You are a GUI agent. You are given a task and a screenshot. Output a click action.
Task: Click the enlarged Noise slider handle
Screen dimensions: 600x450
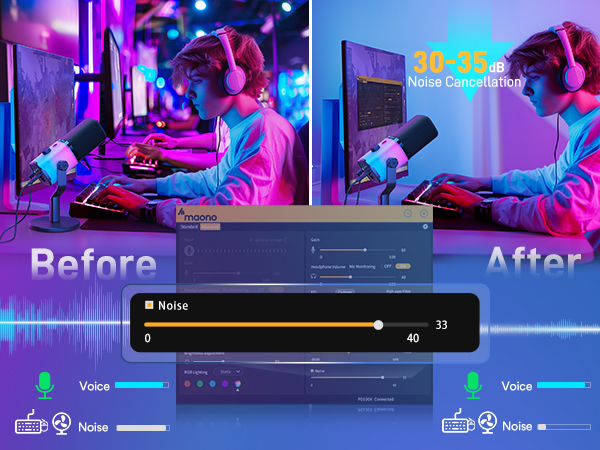click(378, 325)
